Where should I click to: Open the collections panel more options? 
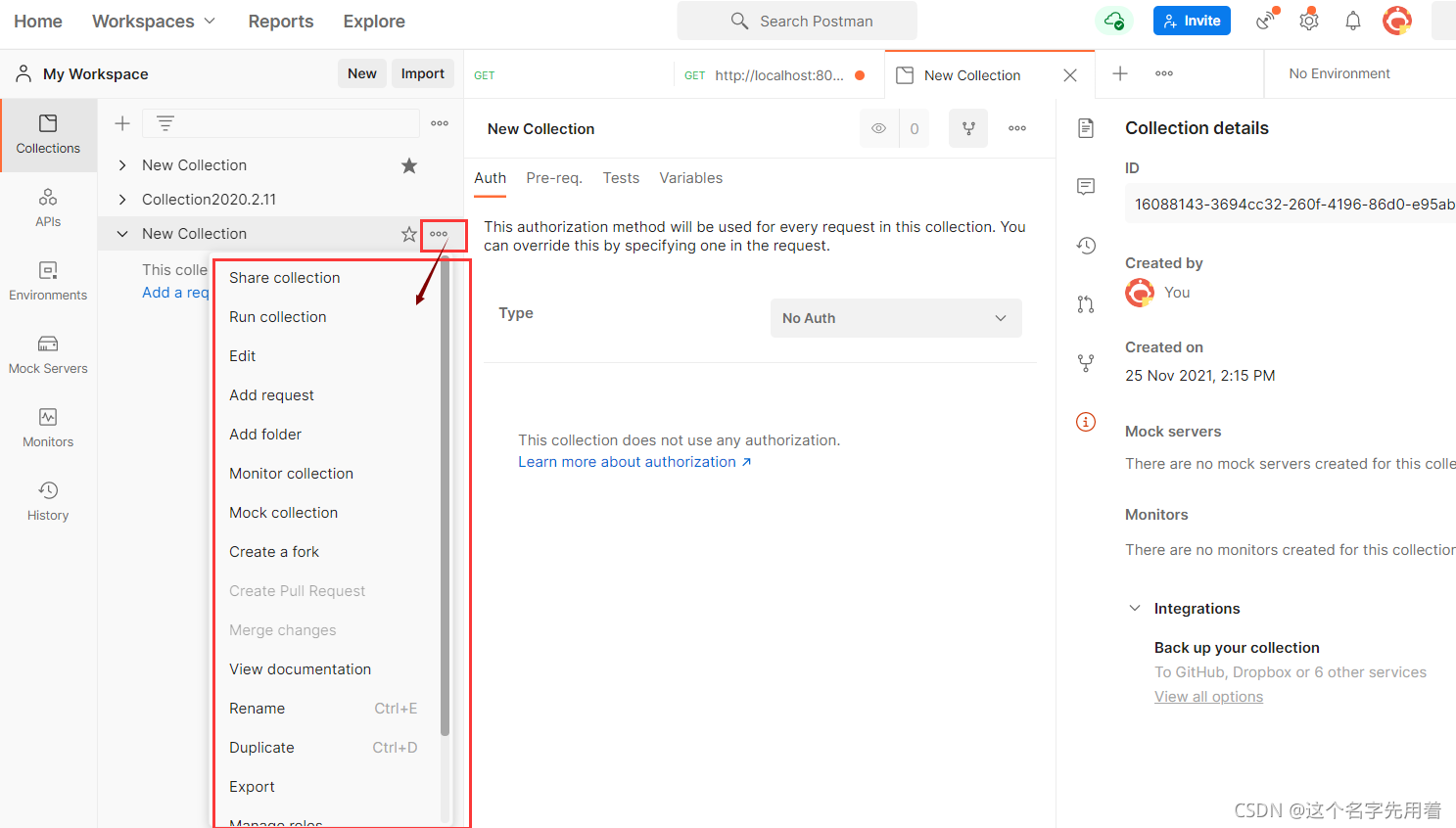440,123
